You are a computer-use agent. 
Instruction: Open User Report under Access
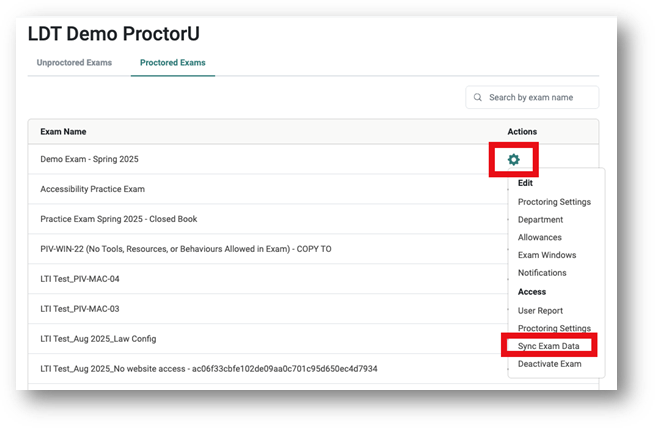[x=540, y=311]
